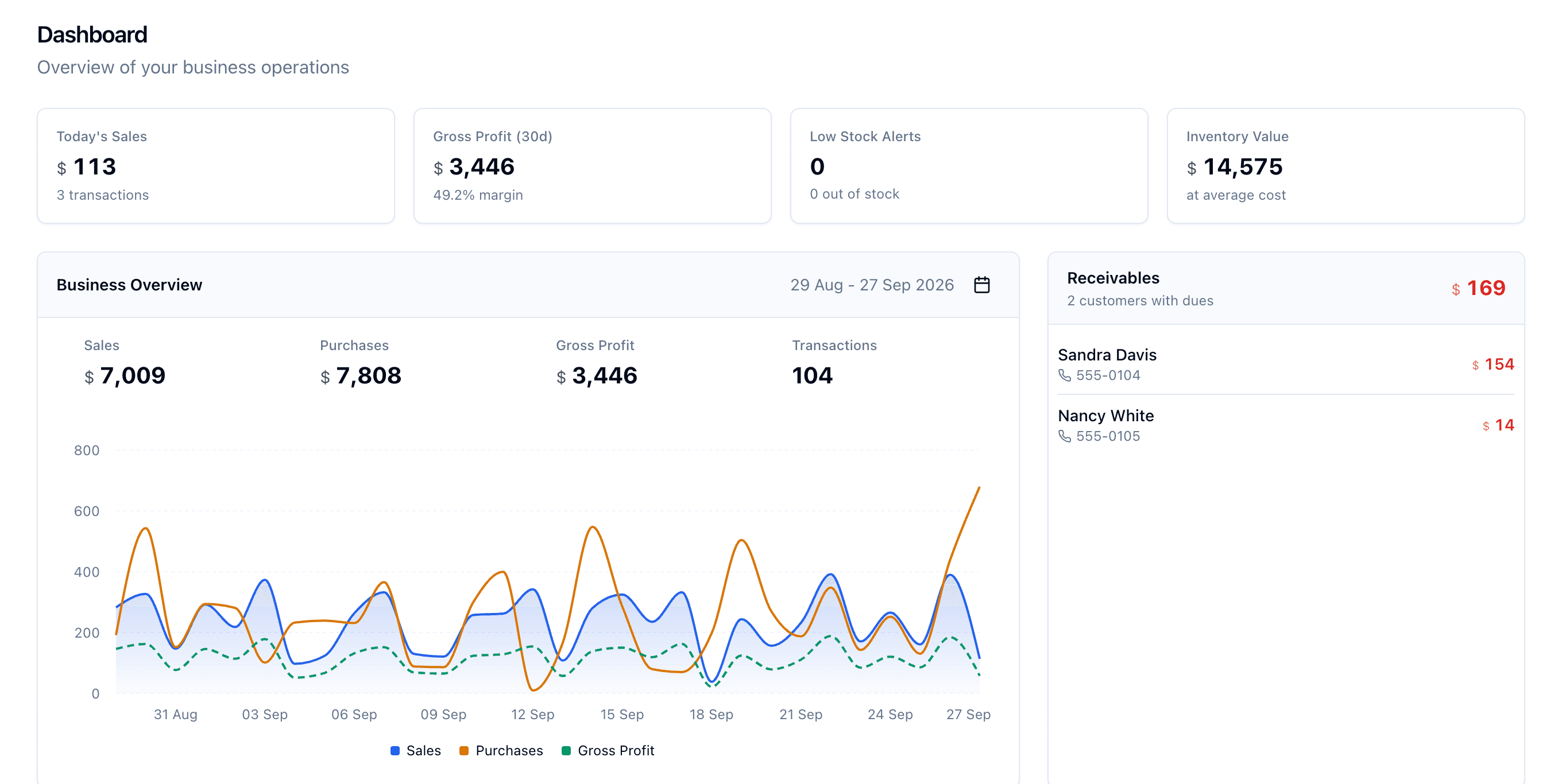
Task: Click the 49.2% margin text
Action: (478, 195)
